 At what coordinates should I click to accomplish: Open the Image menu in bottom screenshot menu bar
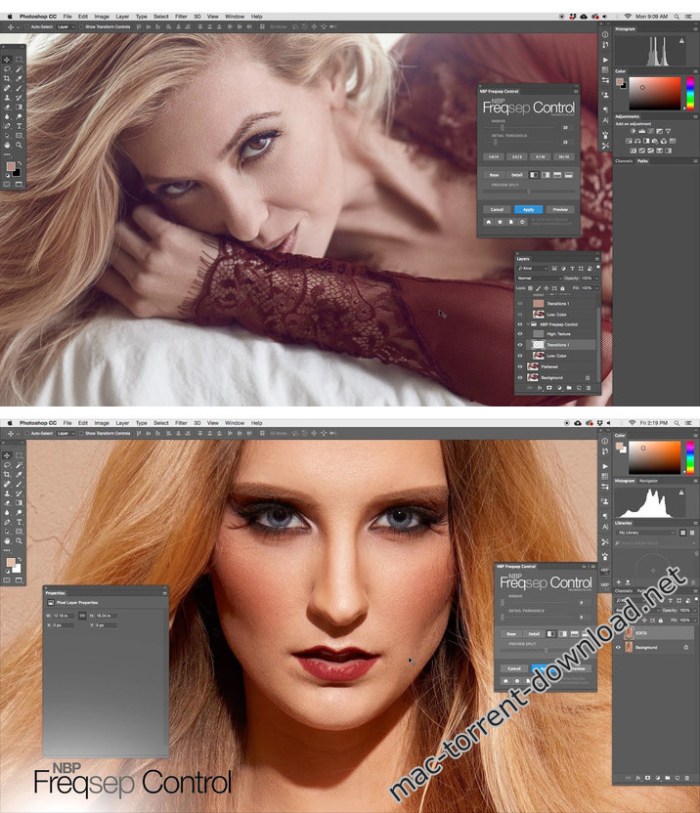102,423
